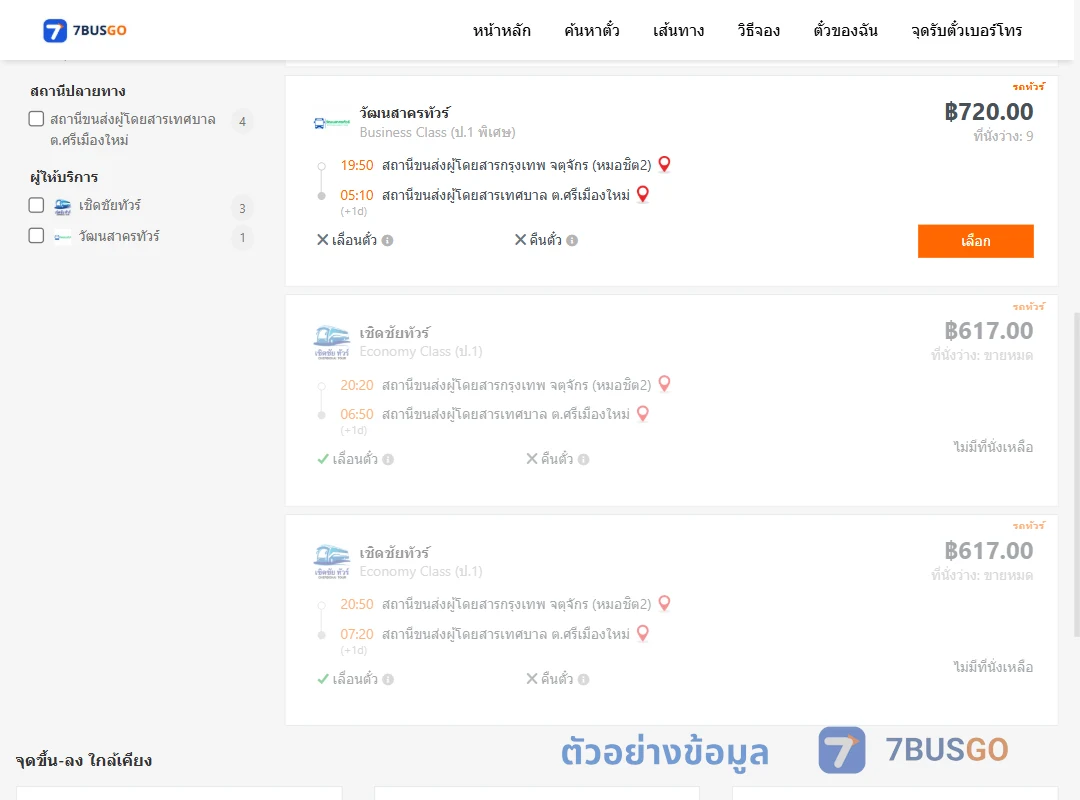Screen dimensions: 1080x800
Task: Click วัฒนสาครทัวร์ title on 19:50 trip card
Action: (405, 112)
